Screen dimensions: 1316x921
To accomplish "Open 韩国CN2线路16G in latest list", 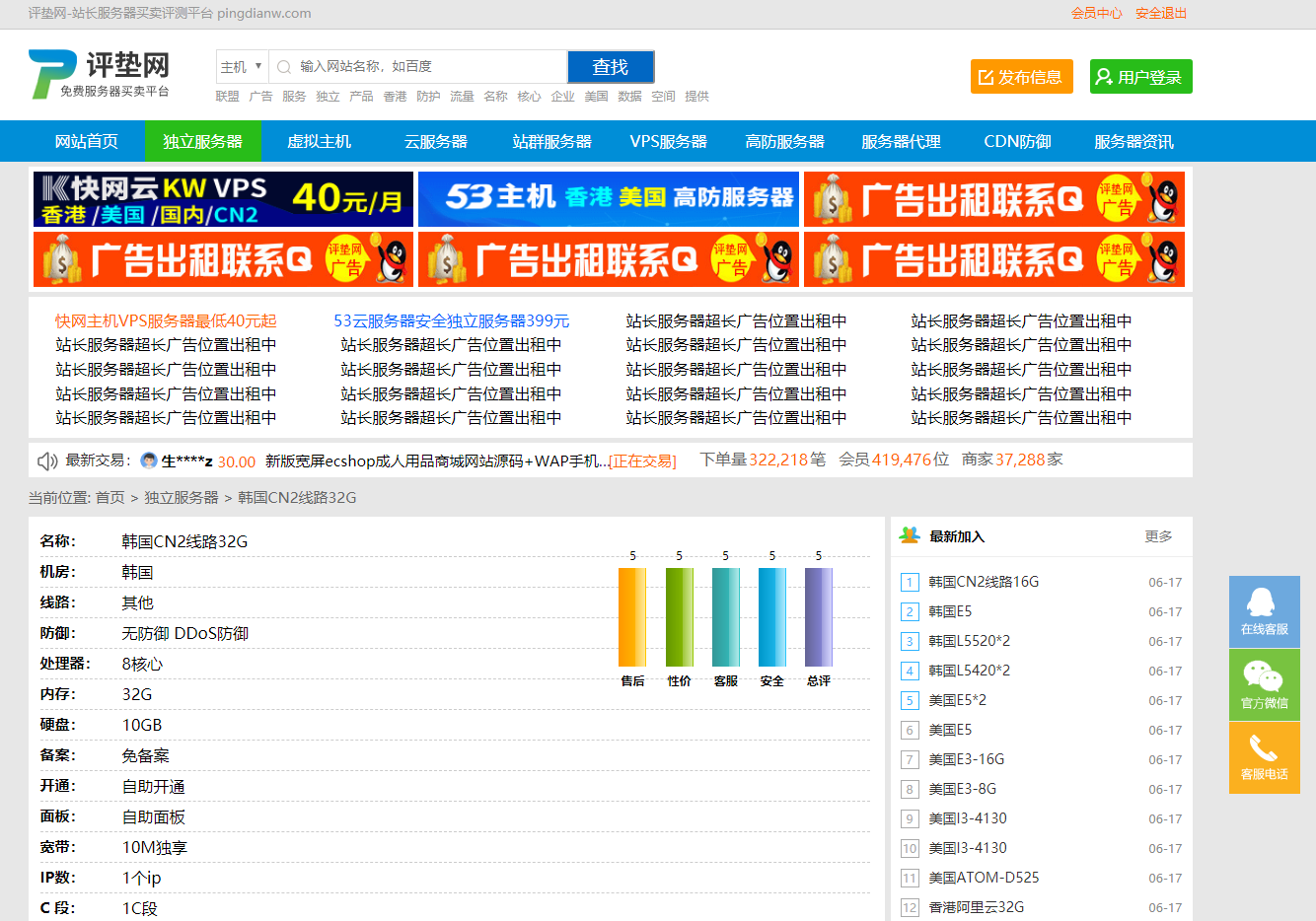I will tap(984, 582).
